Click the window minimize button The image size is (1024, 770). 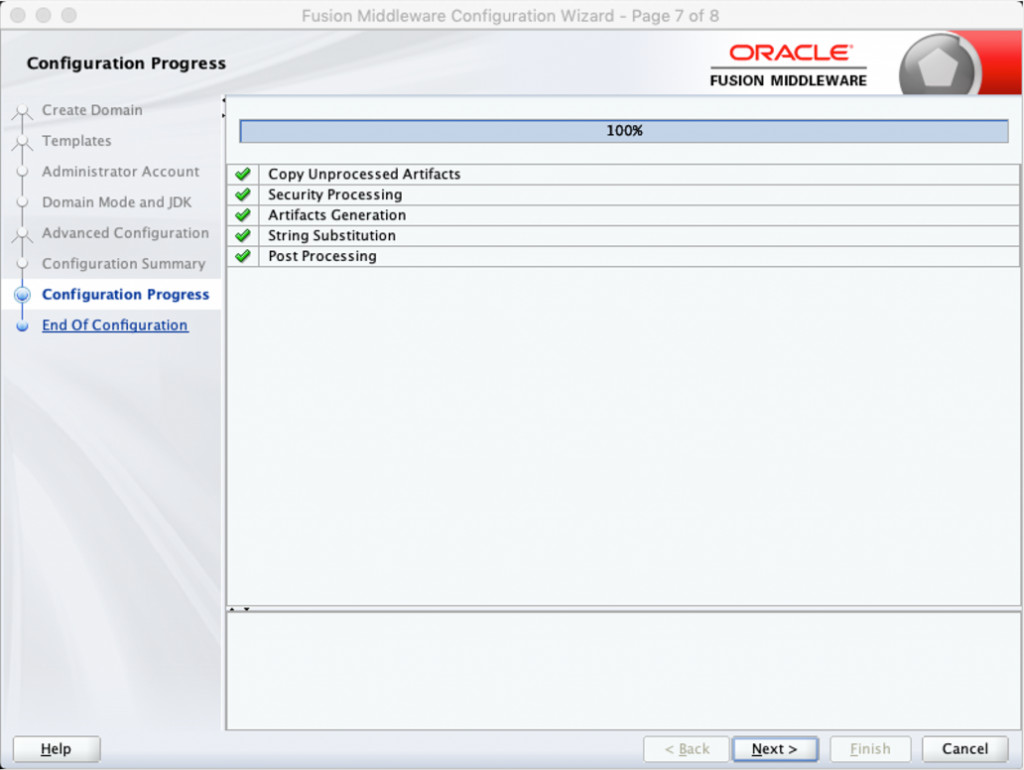pyautogui.click(x=43, y=15)
